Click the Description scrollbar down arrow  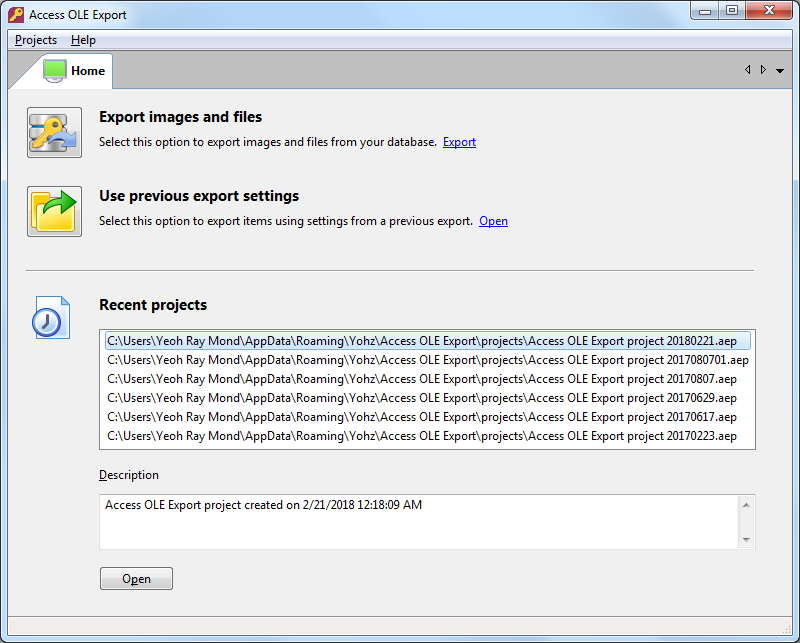[x=746, y=539]
